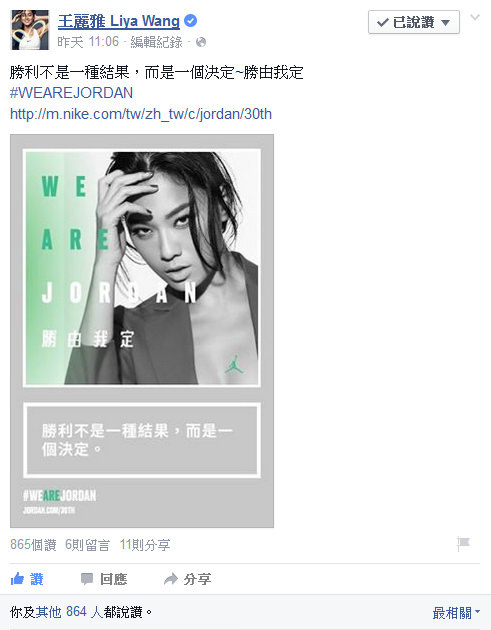Toggle the 已說讚 liked page button

414,22
